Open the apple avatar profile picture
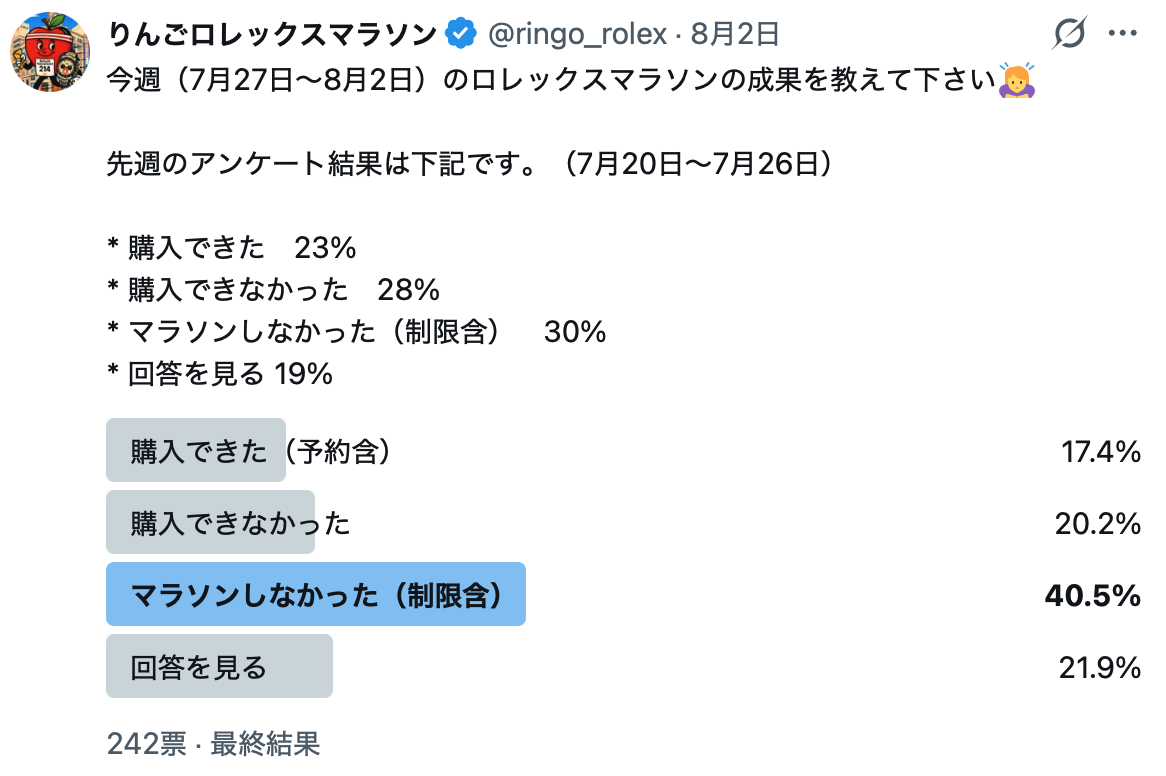Viewport: 1166px width, 776px height. tap(50, 51)
